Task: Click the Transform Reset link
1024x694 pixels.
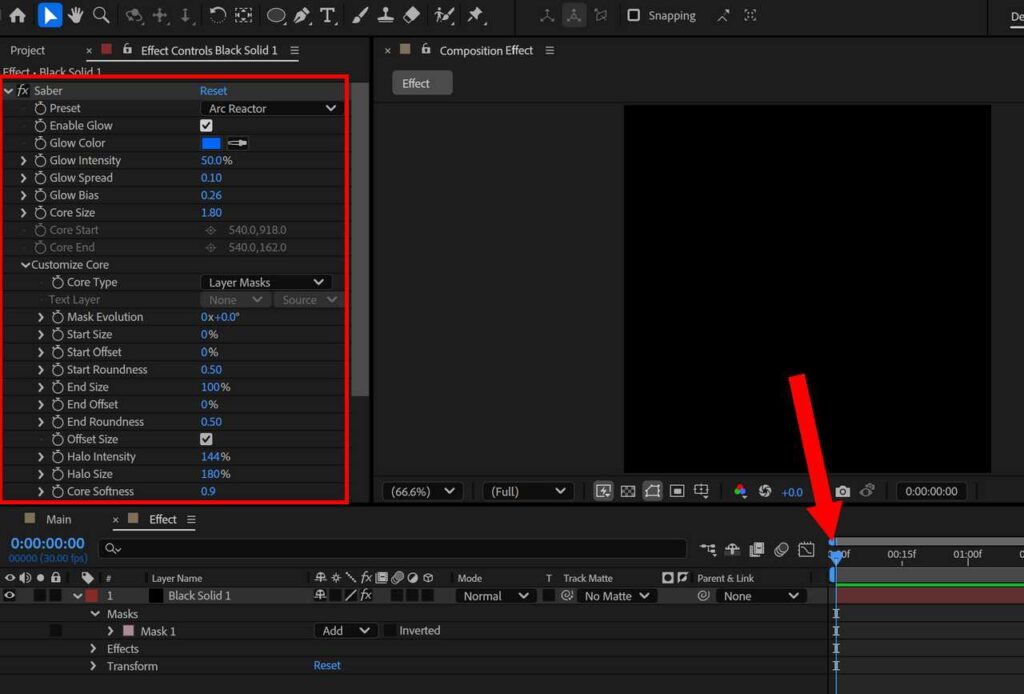Action: point(327,665)
